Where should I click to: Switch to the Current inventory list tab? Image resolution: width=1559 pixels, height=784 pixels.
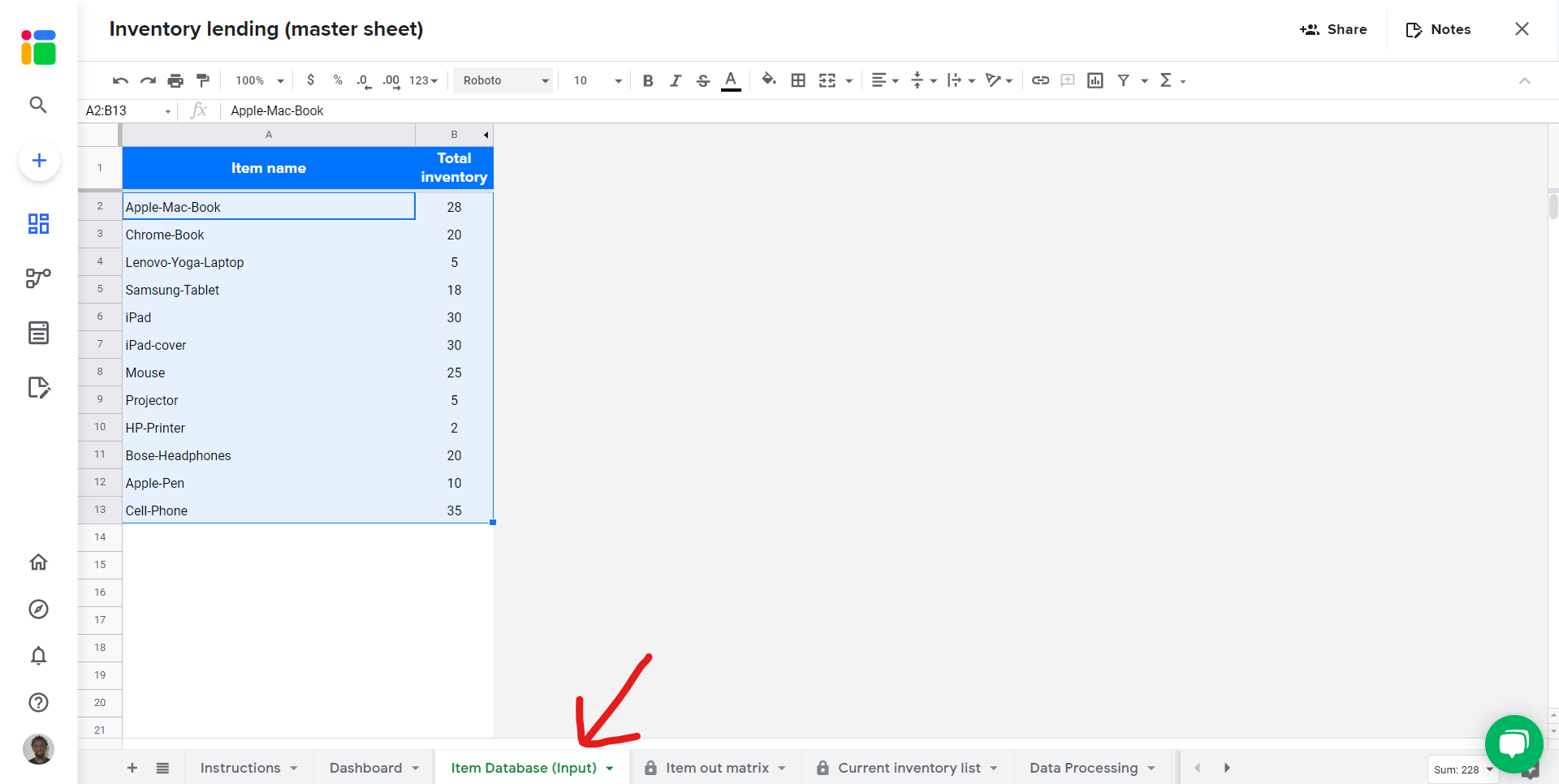click(x=909, y=768)
